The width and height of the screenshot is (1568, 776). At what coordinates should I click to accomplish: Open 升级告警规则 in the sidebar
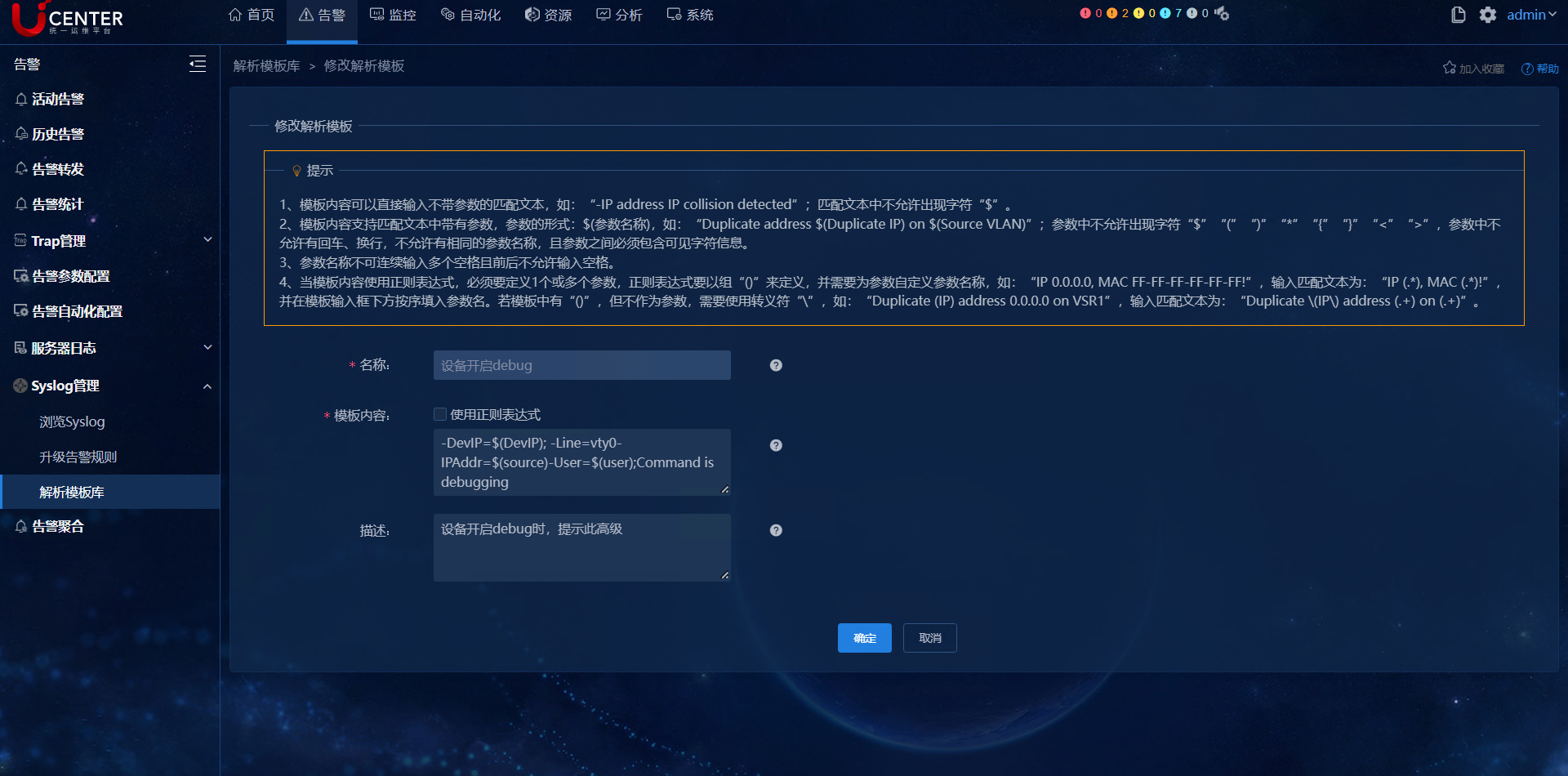coord(78,457)
